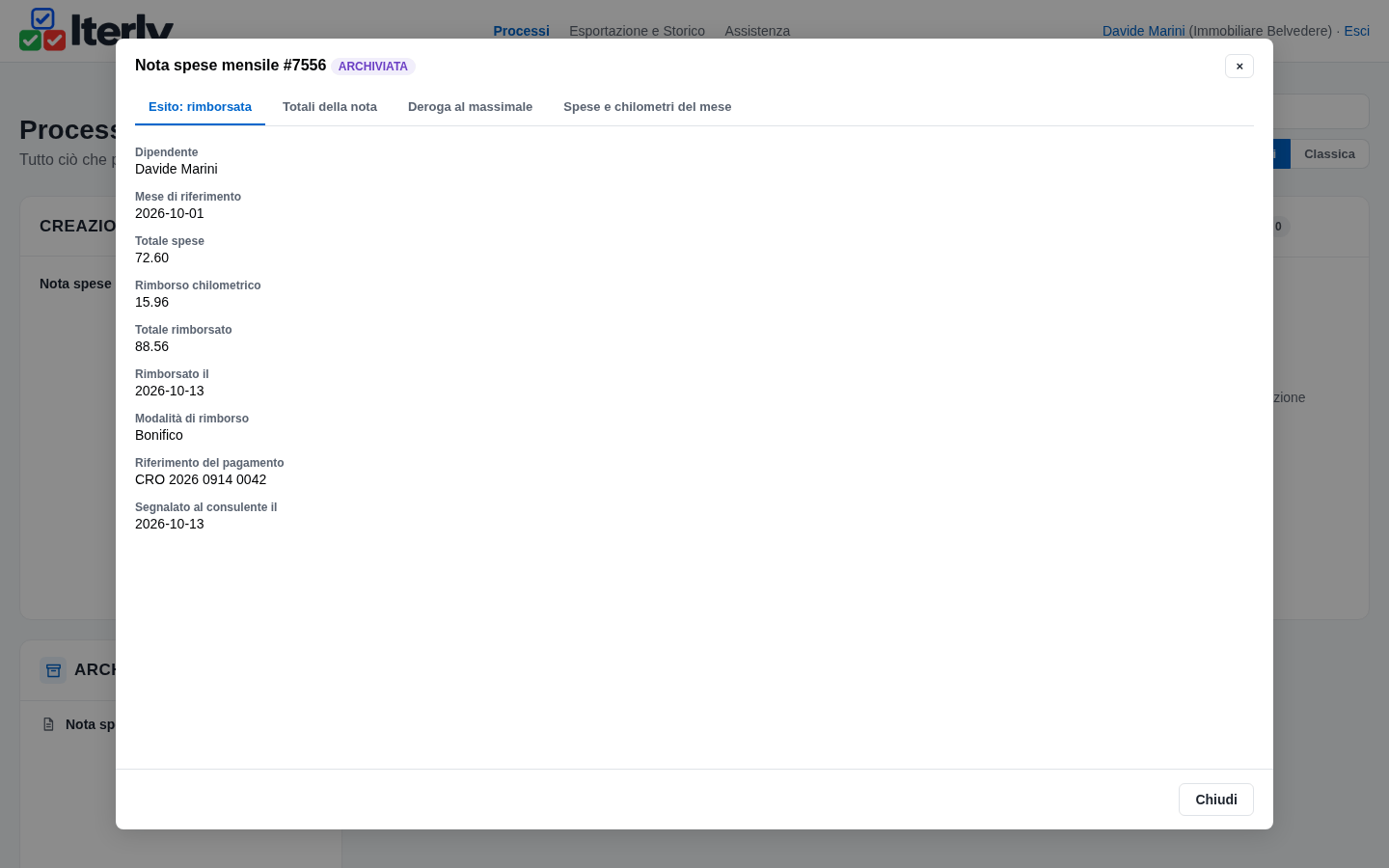This screenshot has width=1389, height=868.
Task: Click the document icon beside Nota spese
Action: tap(48, 724)
